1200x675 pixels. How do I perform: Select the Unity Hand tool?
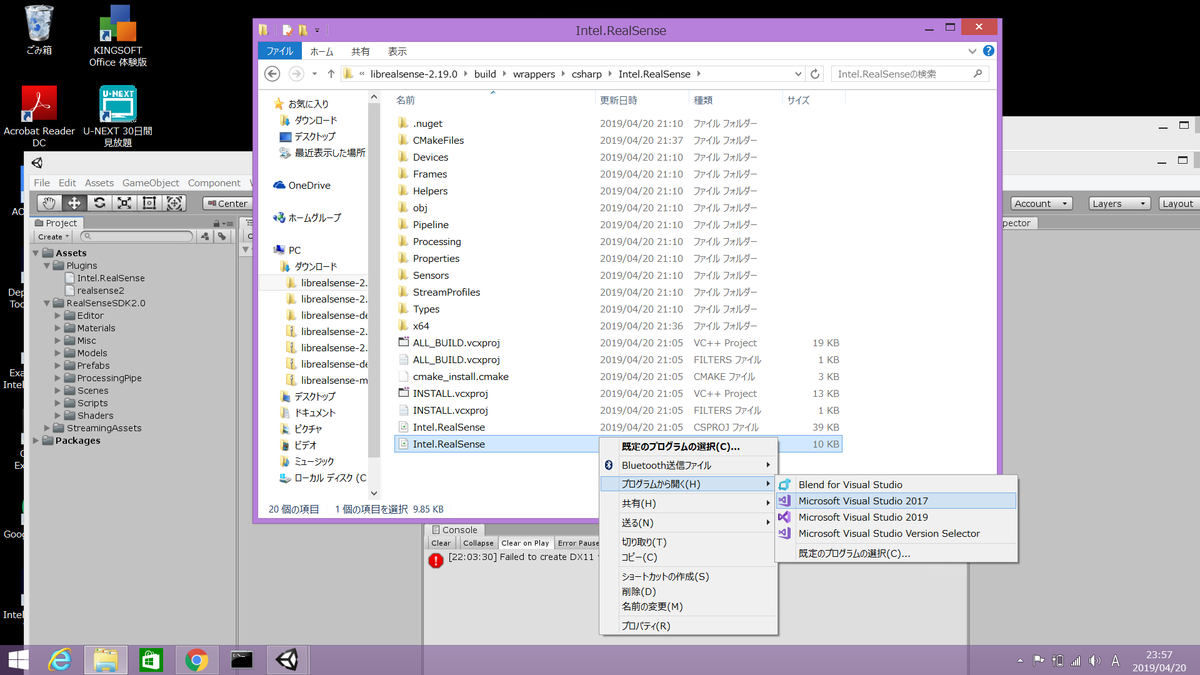point(50,203)
